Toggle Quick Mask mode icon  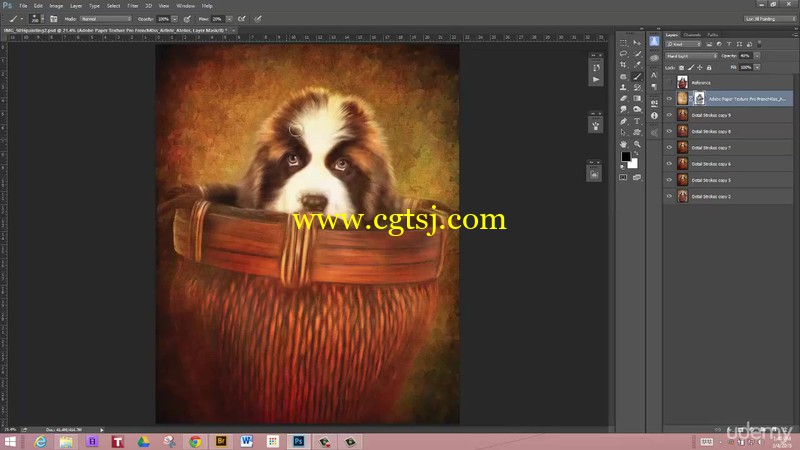click(623, 178)
